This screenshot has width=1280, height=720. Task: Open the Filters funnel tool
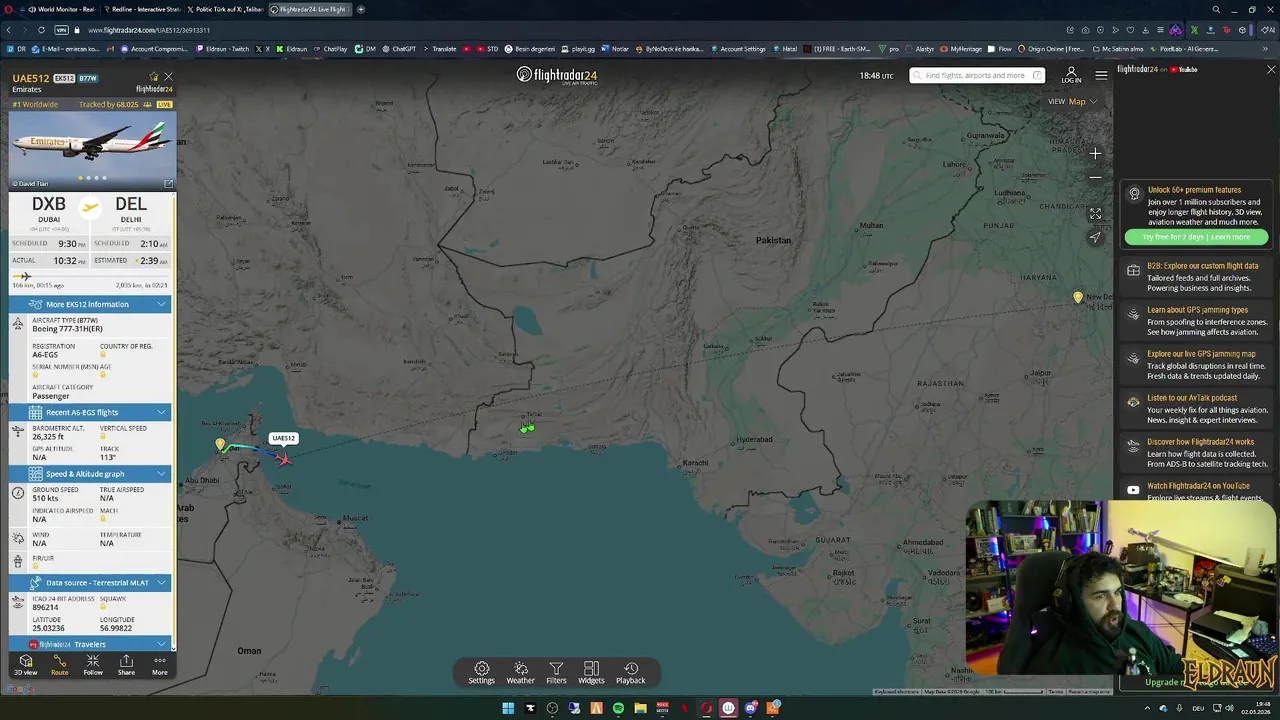(556, 673)
